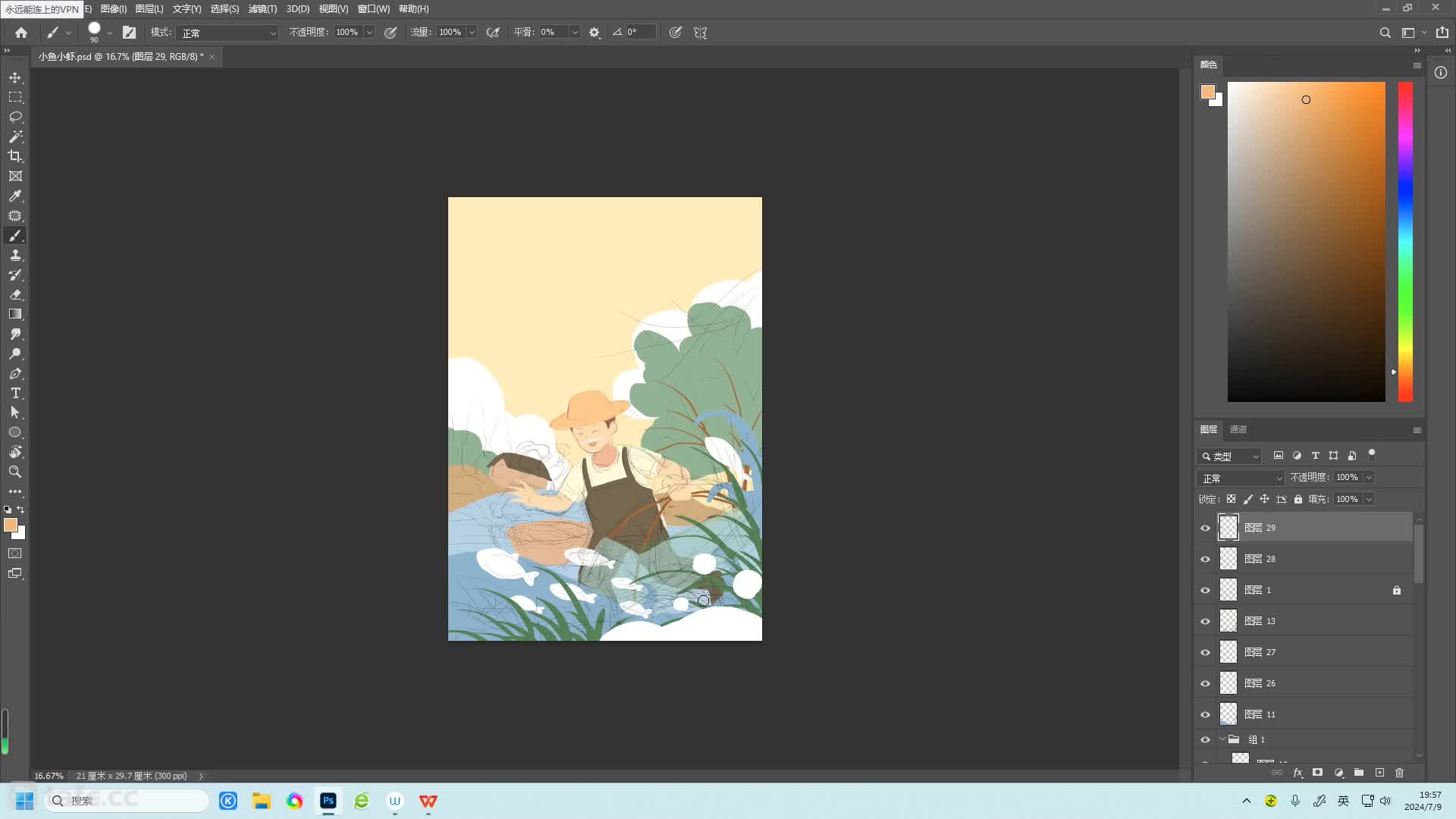Viewport: 1456px width, 819px height.
Task: Toggle visibility of group 组 1
Action: pyautogui.click(x=1205, y=739)
